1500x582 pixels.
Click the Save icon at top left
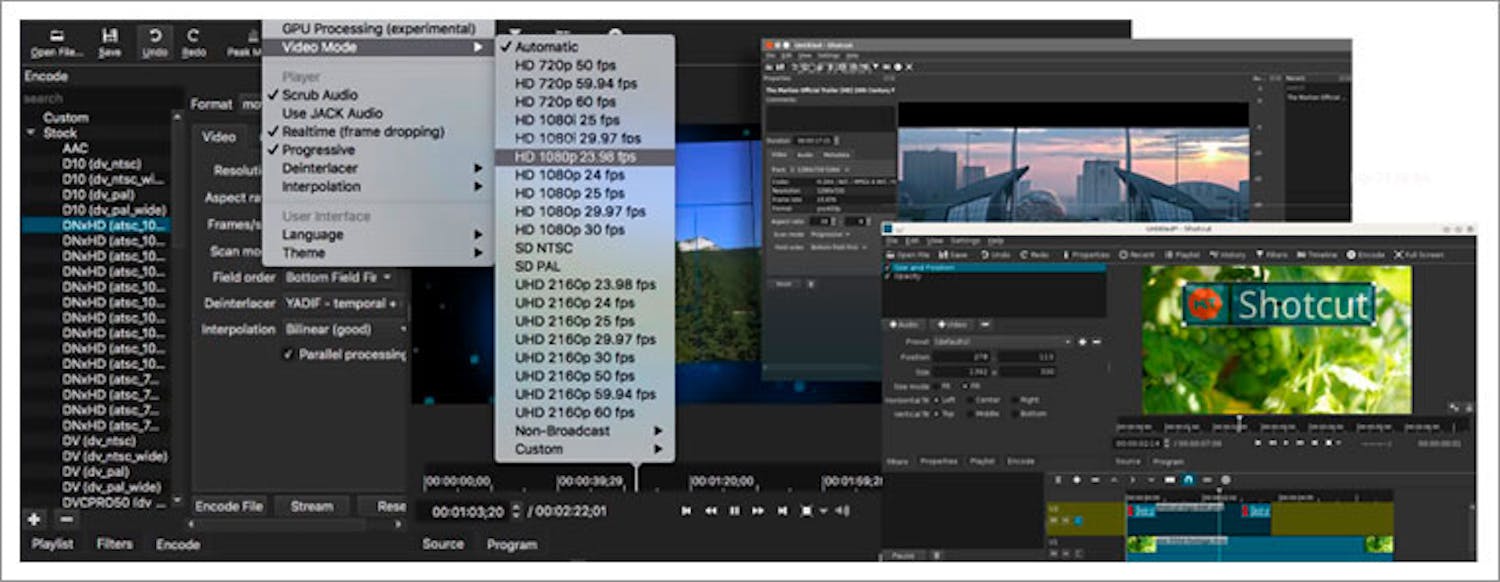coord(108,38)
